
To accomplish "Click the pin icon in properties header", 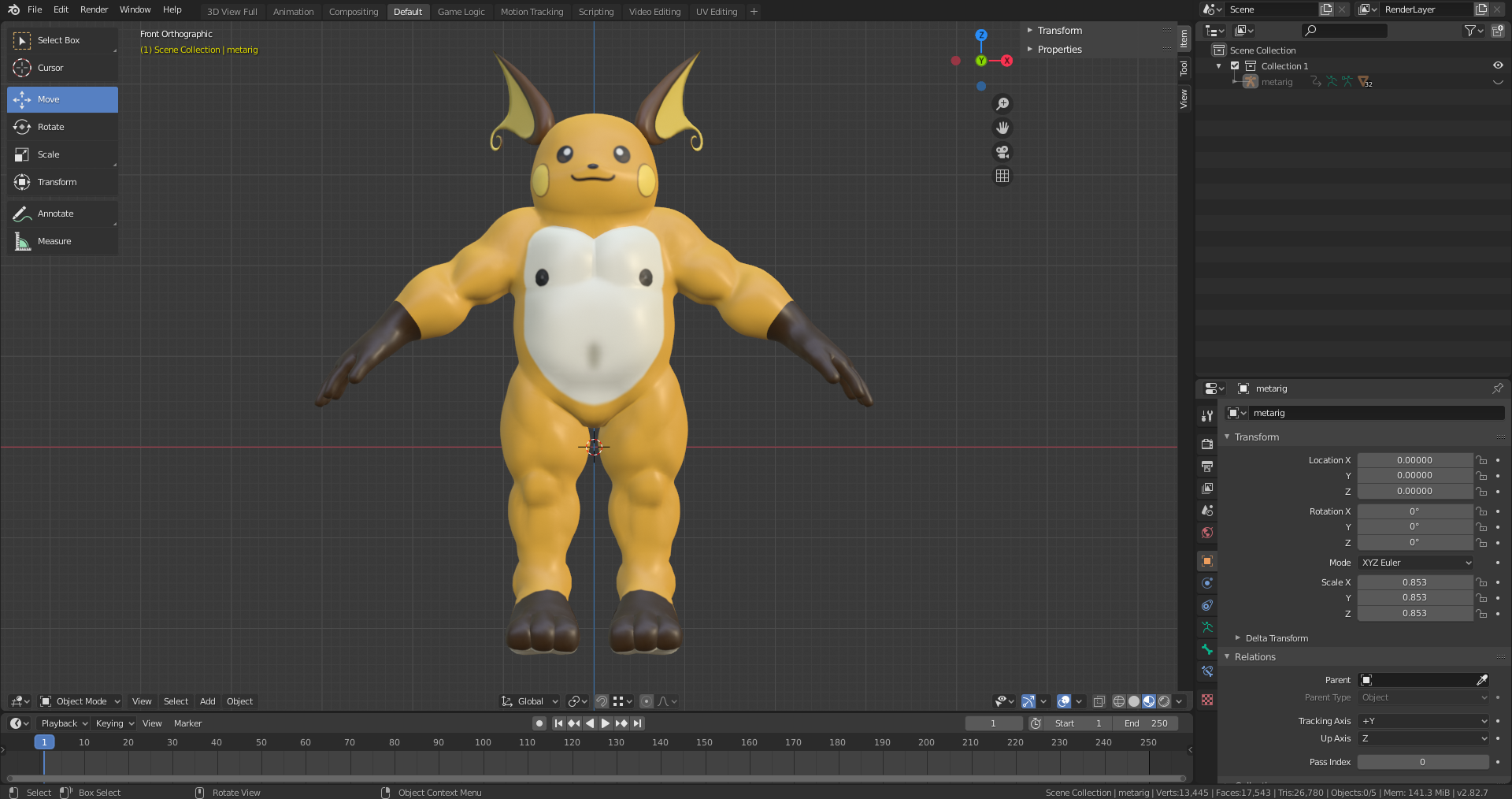I will (1497, 388).
